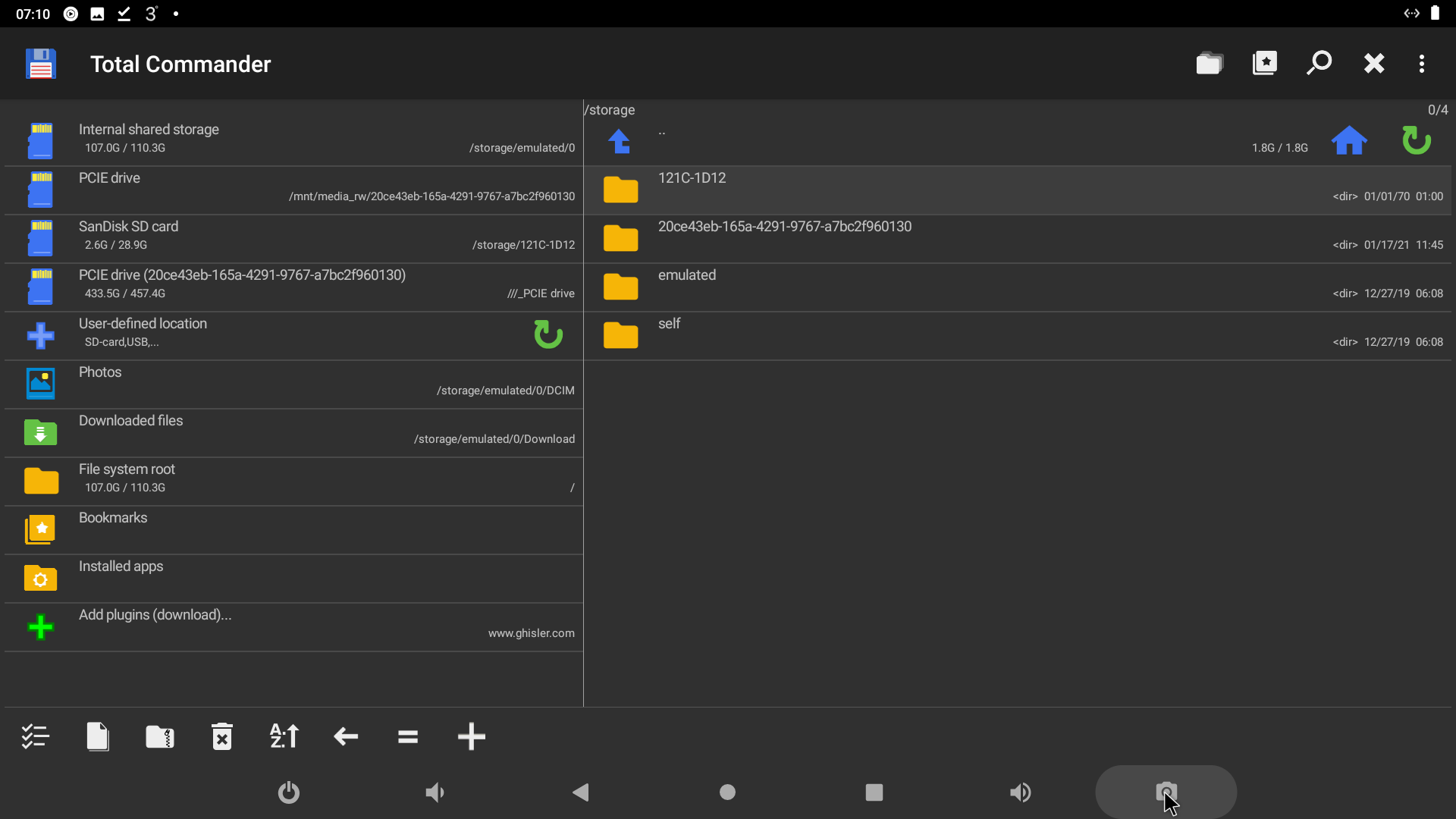The height and width of the screenshot is (819, 1456).
Task: Select Add plugins (download)... entry
Action: tap(293, 627)
